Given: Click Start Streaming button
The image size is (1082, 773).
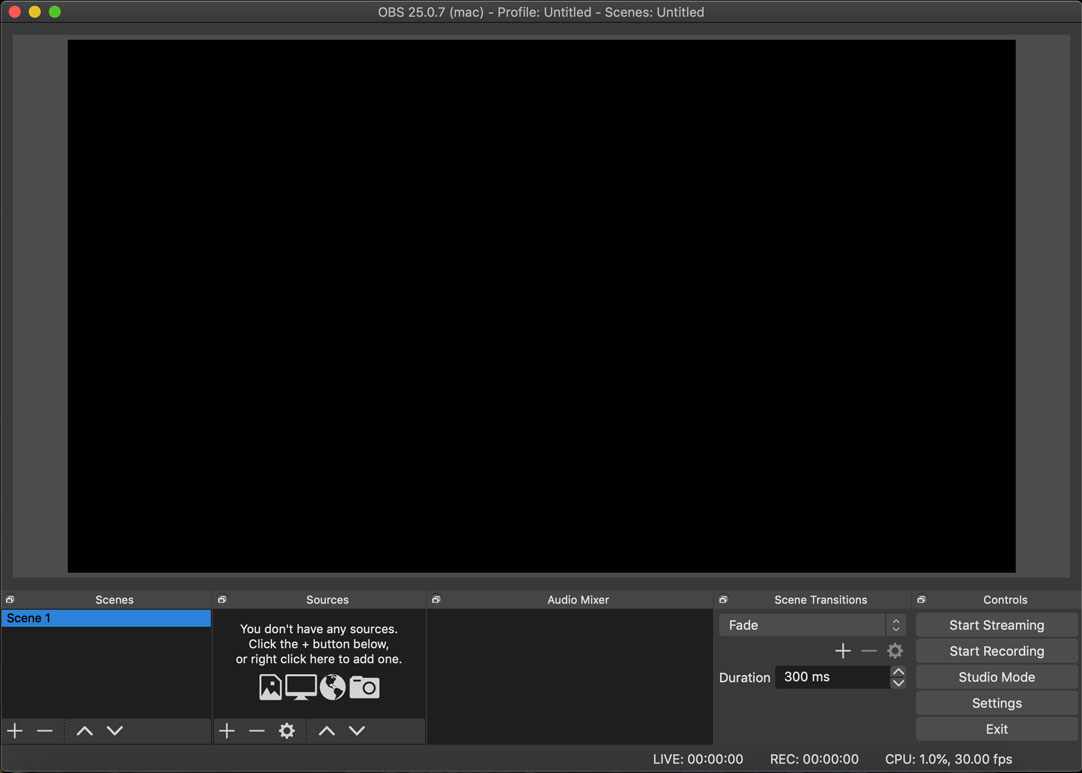Looking at the screenshot, I should point(996,625).
